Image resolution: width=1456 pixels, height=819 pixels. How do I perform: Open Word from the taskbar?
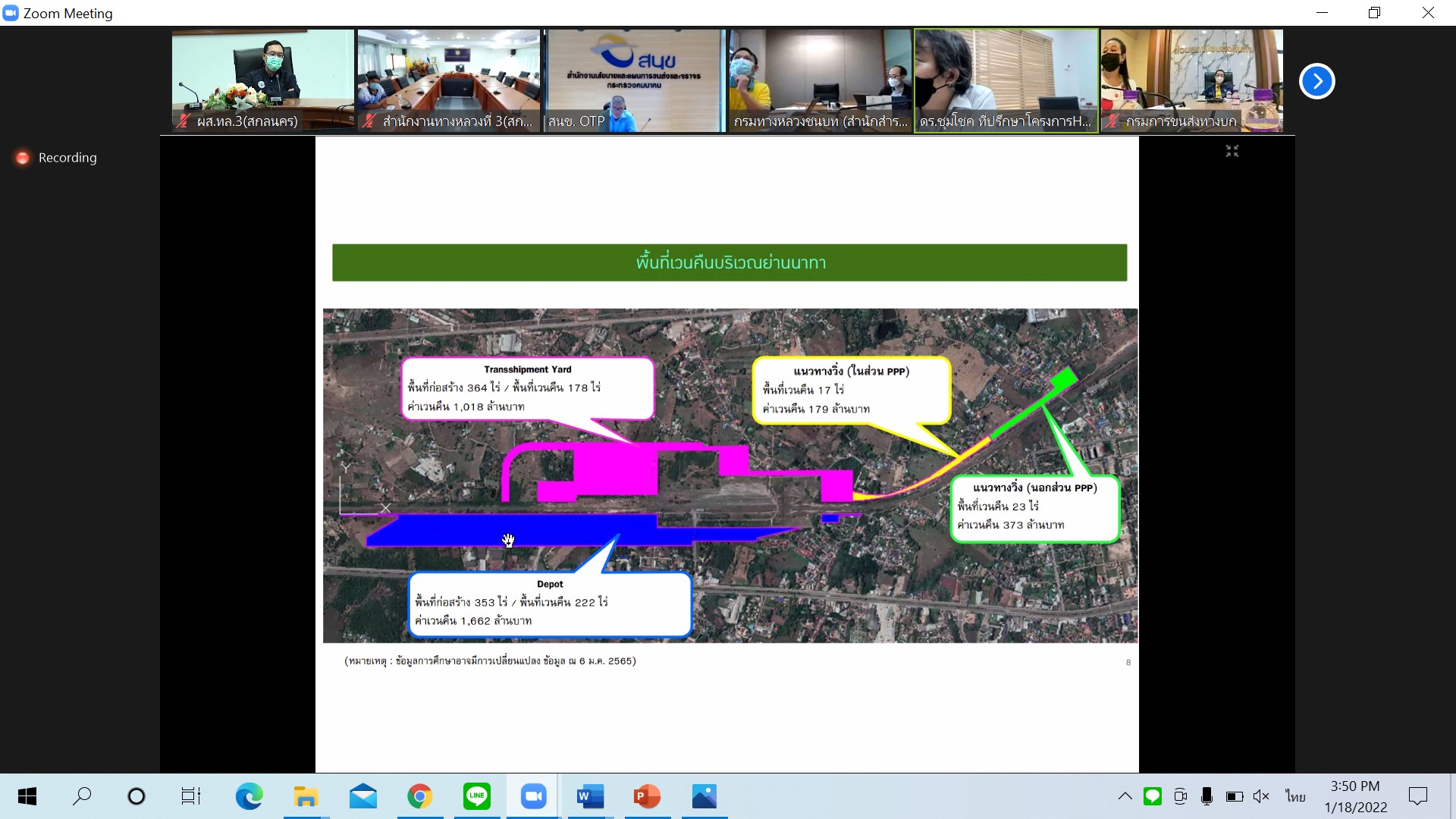[x=590, y=796]
